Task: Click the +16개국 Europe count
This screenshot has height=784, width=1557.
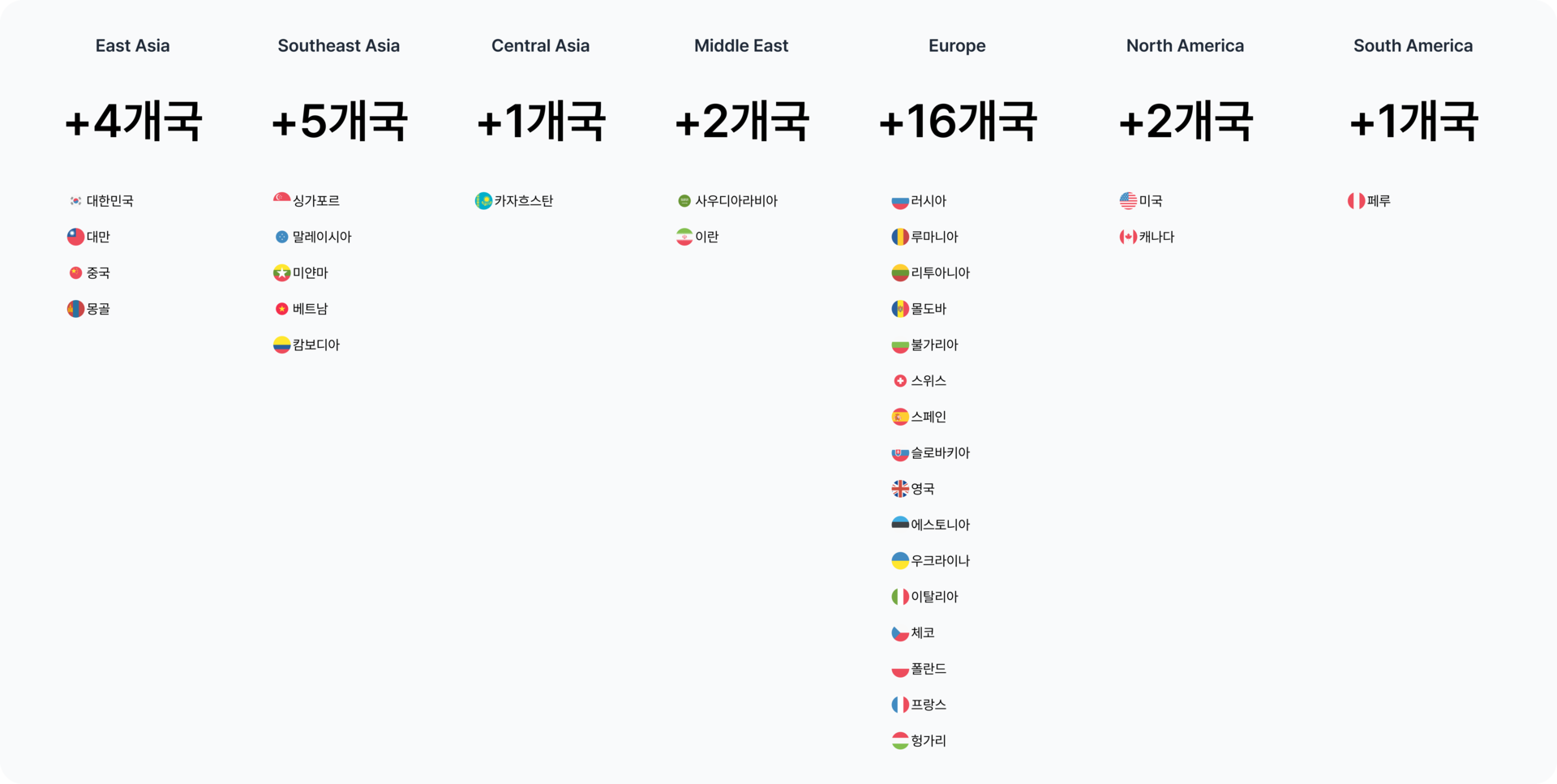Action: pos(957,122)
